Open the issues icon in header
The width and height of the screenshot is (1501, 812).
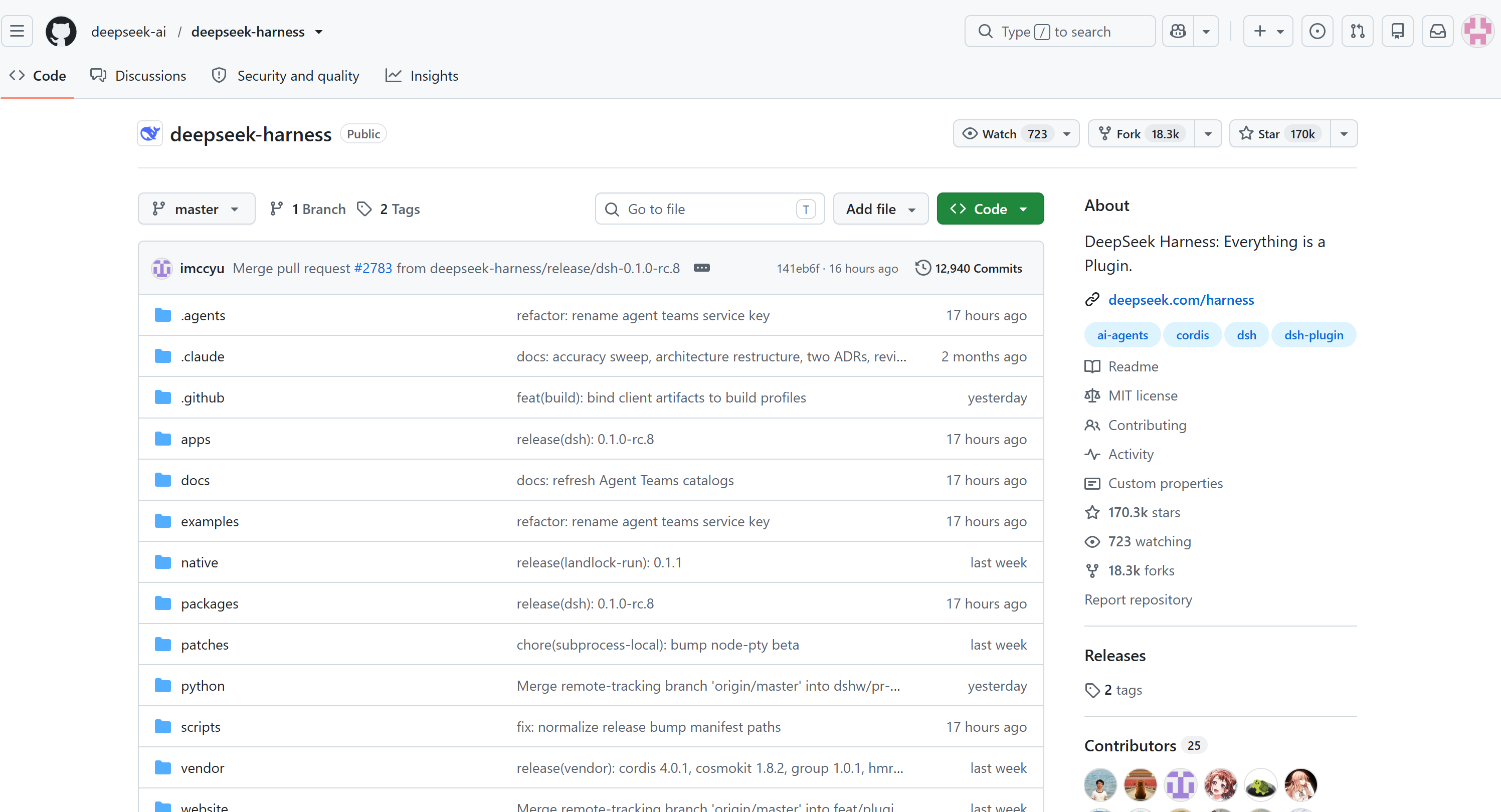pos(1318,32)
